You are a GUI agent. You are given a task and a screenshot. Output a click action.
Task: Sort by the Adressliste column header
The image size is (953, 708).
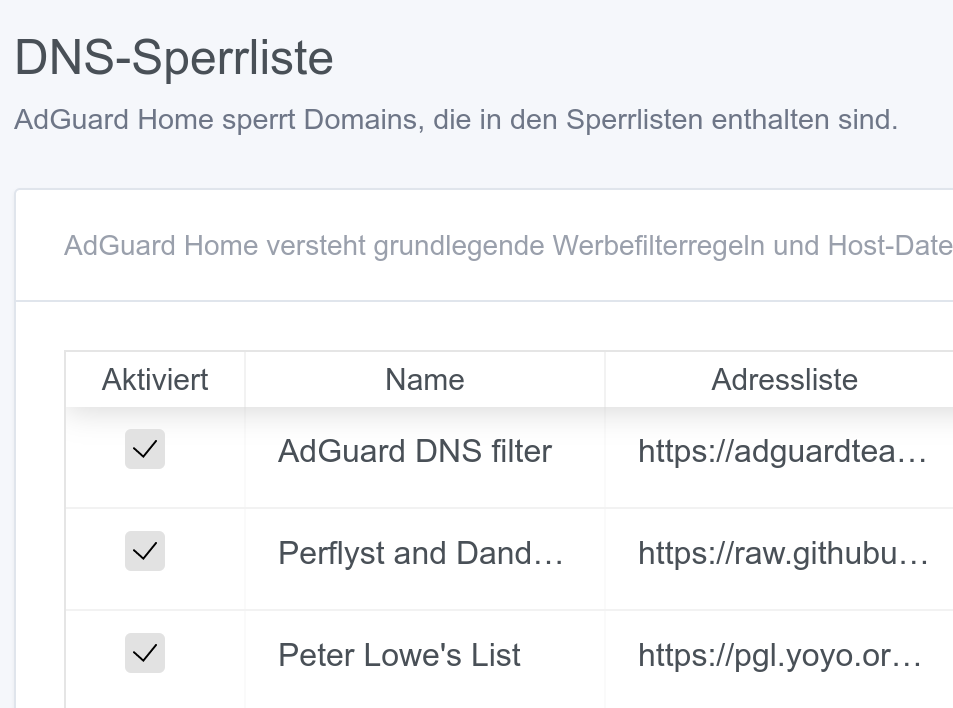[784, 380]
